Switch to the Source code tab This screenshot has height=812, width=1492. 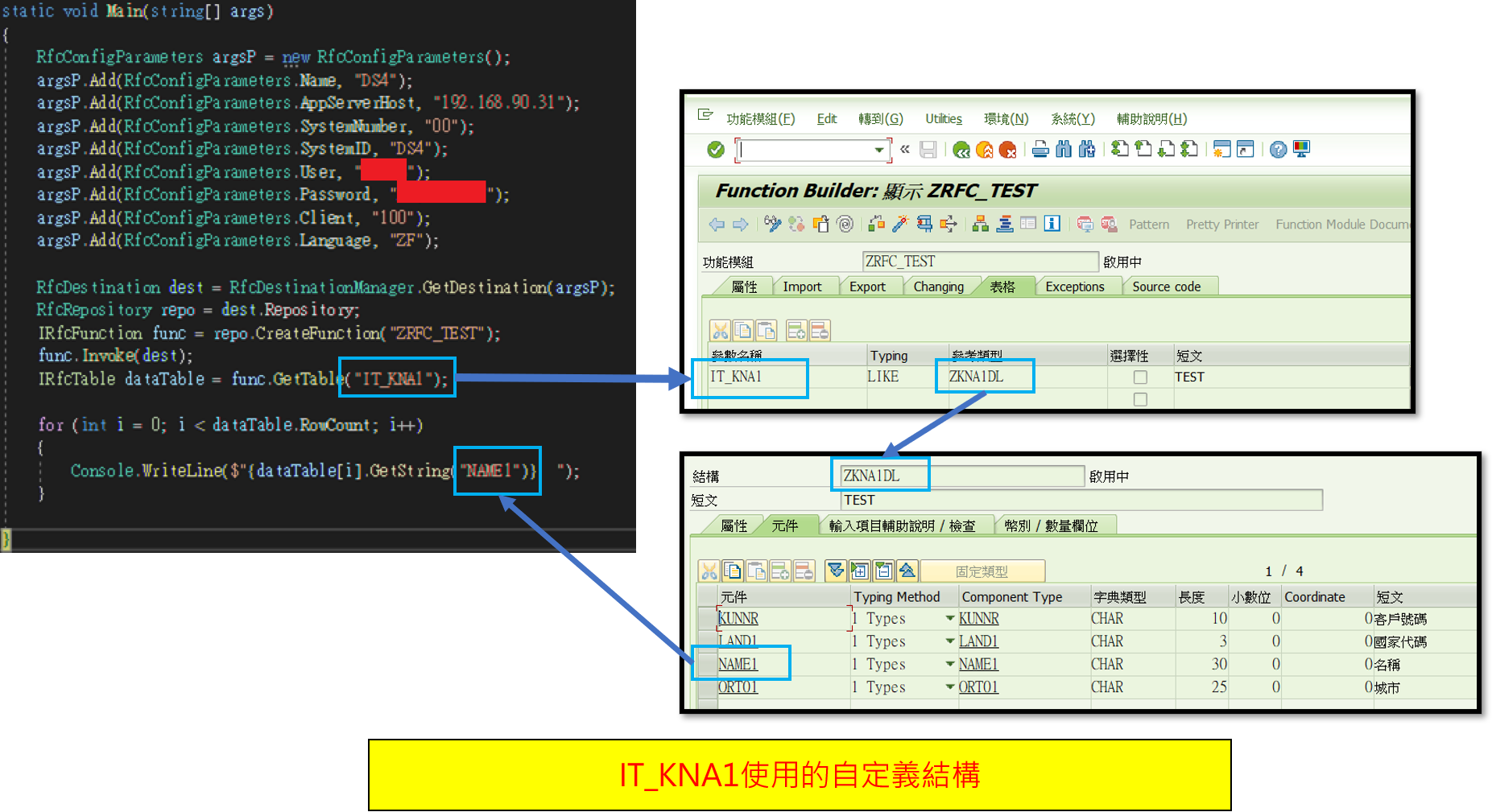point(1166,286)
